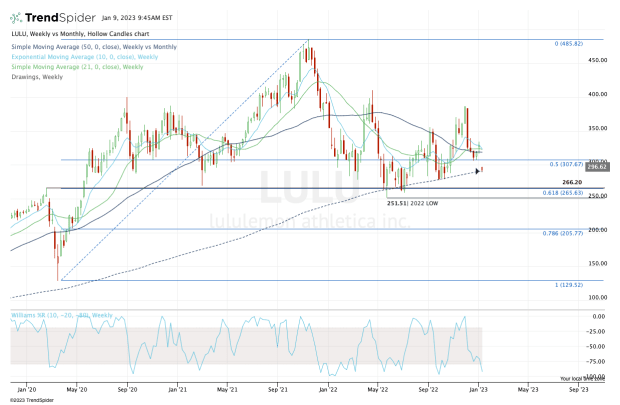The image size is (620, 405).
Task: Click the 400.00 price axis label
Action: click(x=597, y=94)
